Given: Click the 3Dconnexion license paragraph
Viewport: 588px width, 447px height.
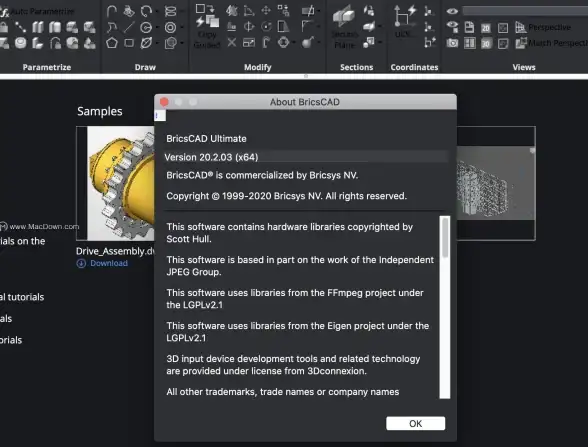Looking at the screenshot, I should tap(293, 365).
